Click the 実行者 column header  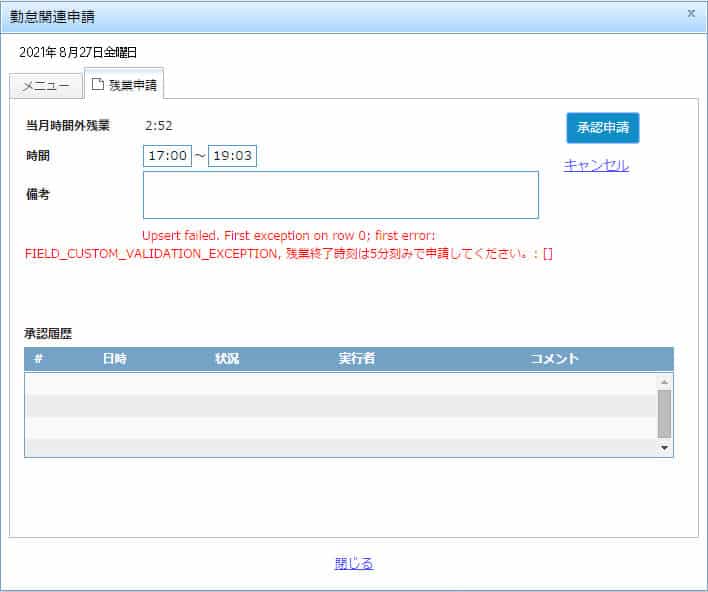pos(357,359)
